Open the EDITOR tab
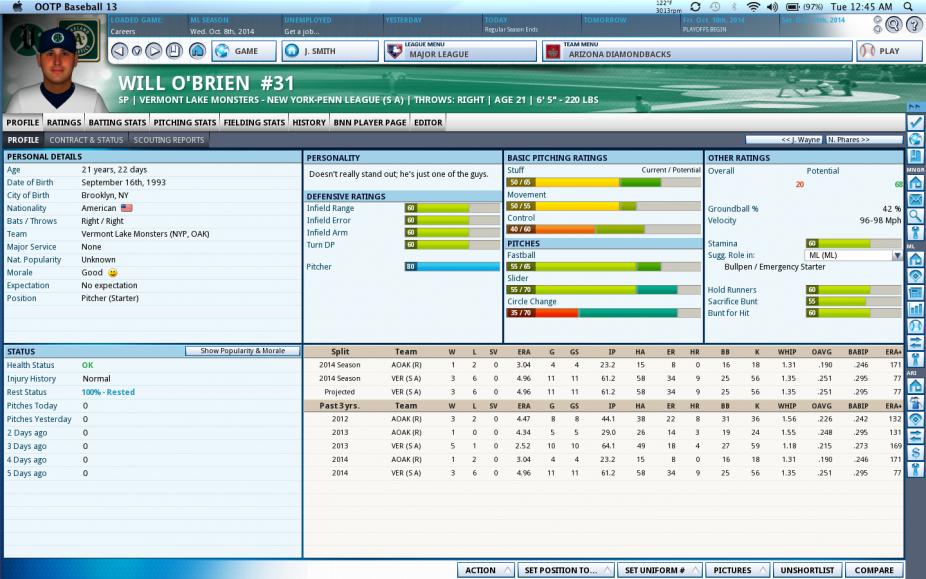Viewport: 926px width, 579px height. (428, 122)
